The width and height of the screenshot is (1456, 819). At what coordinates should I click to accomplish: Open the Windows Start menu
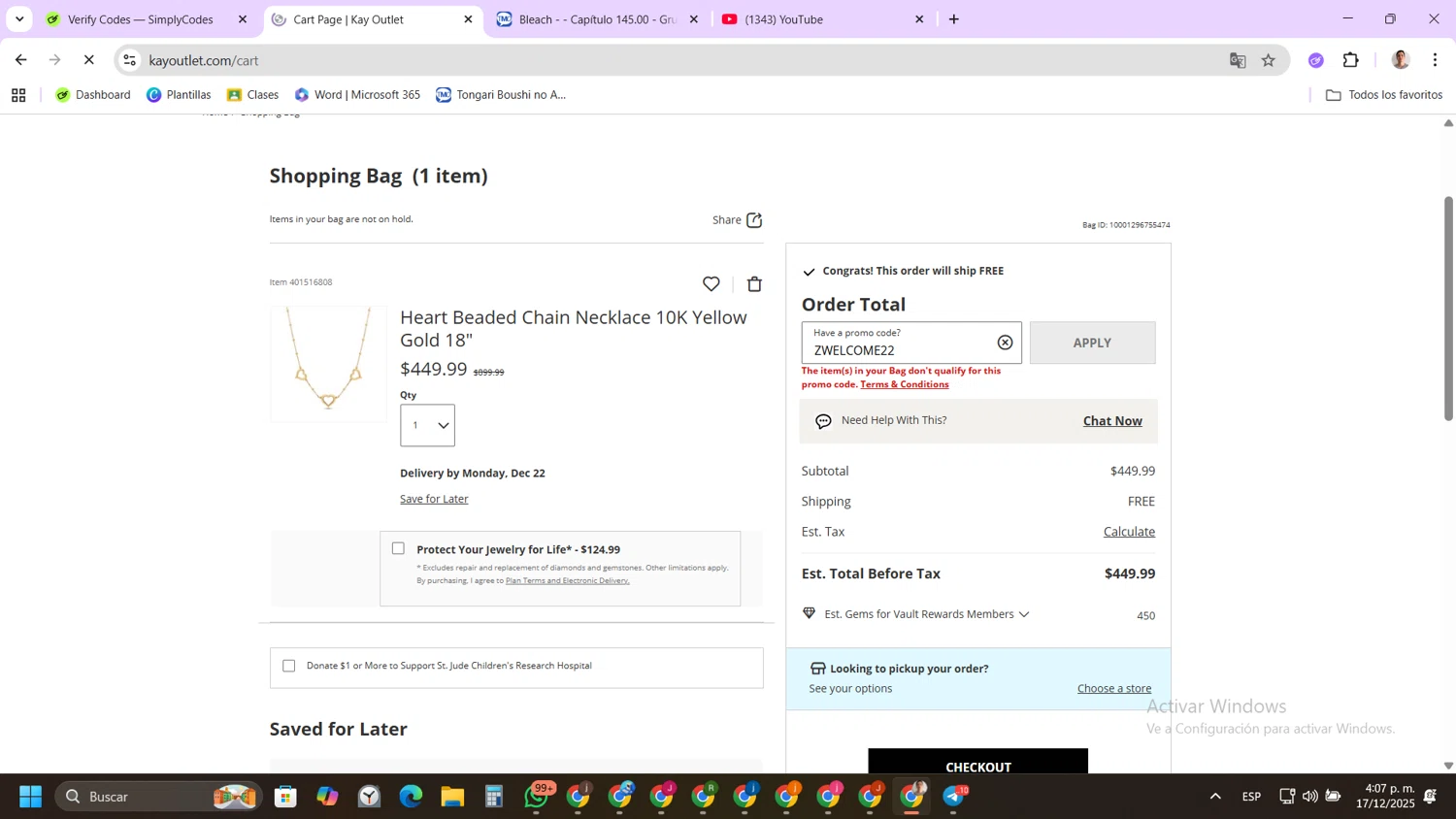[30, 797]
